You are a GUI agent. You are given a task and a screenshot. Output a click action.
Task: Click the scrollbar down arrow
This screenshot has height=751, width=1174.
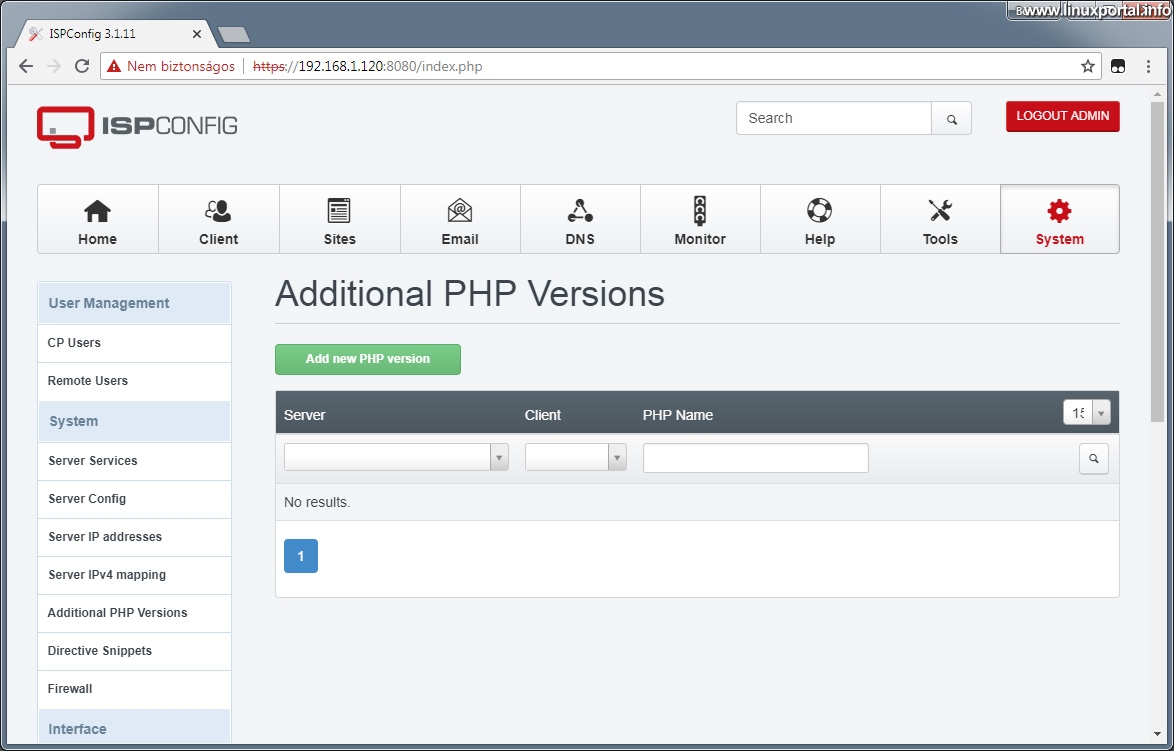(1158, 735)
